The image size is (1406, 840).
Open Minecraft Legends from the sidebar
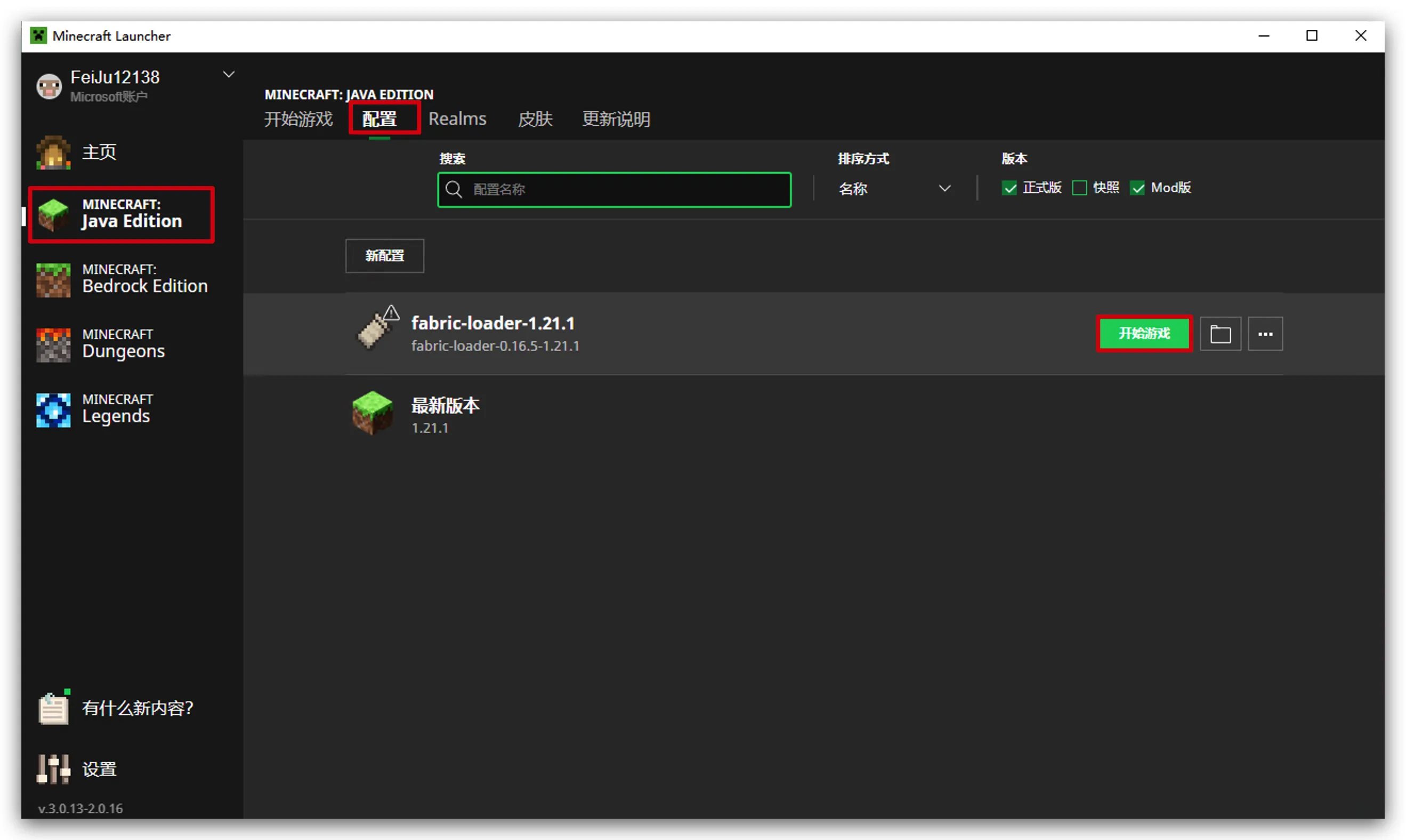point(53,409)
